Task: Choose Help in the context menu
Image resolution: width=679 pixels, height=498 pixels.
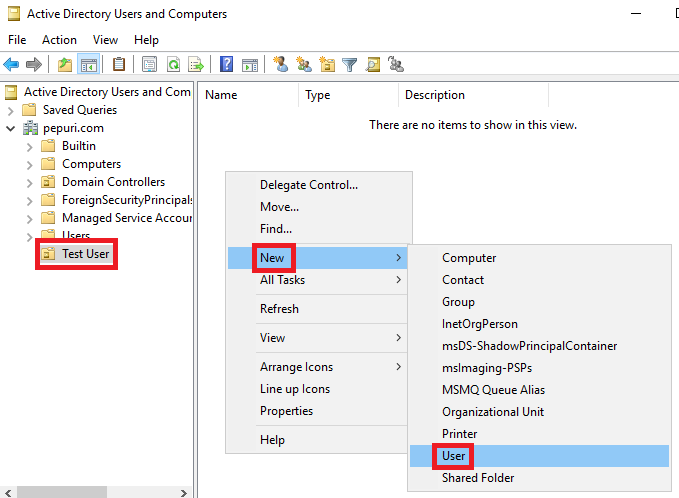Action: point(317,440)
